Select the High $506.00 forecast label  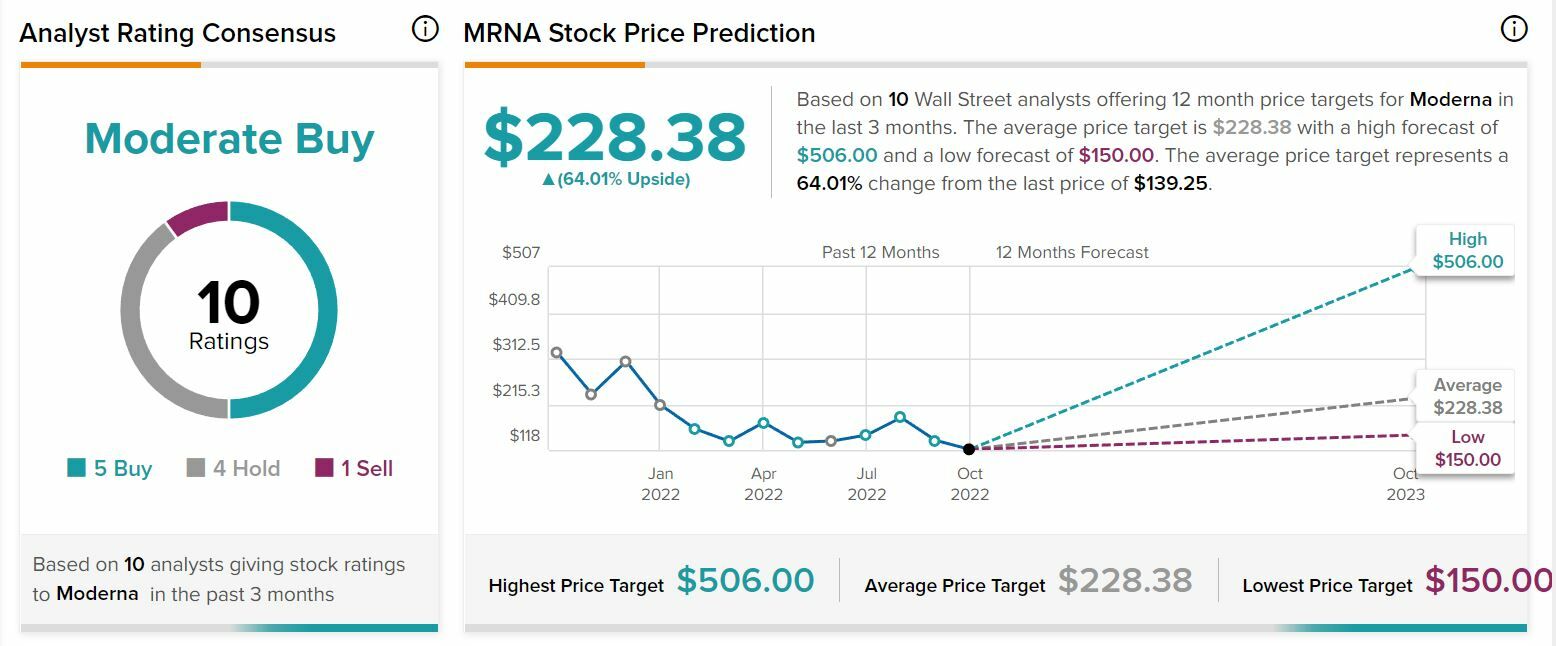click(x=1467, y=251)
